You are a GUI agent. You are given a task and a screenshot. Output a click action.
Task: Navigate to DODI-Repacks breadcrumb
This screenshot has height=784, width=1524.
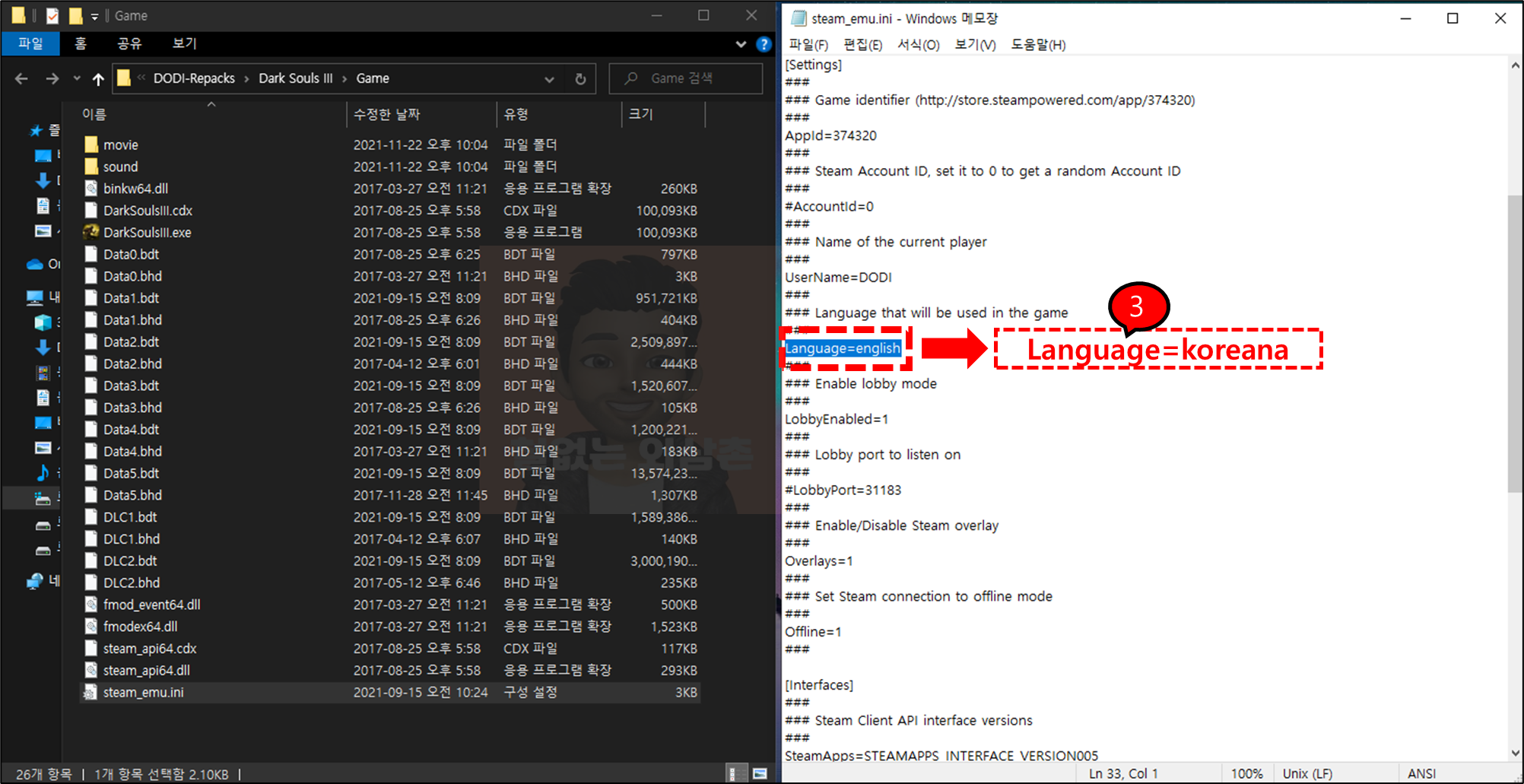[194, 78]
